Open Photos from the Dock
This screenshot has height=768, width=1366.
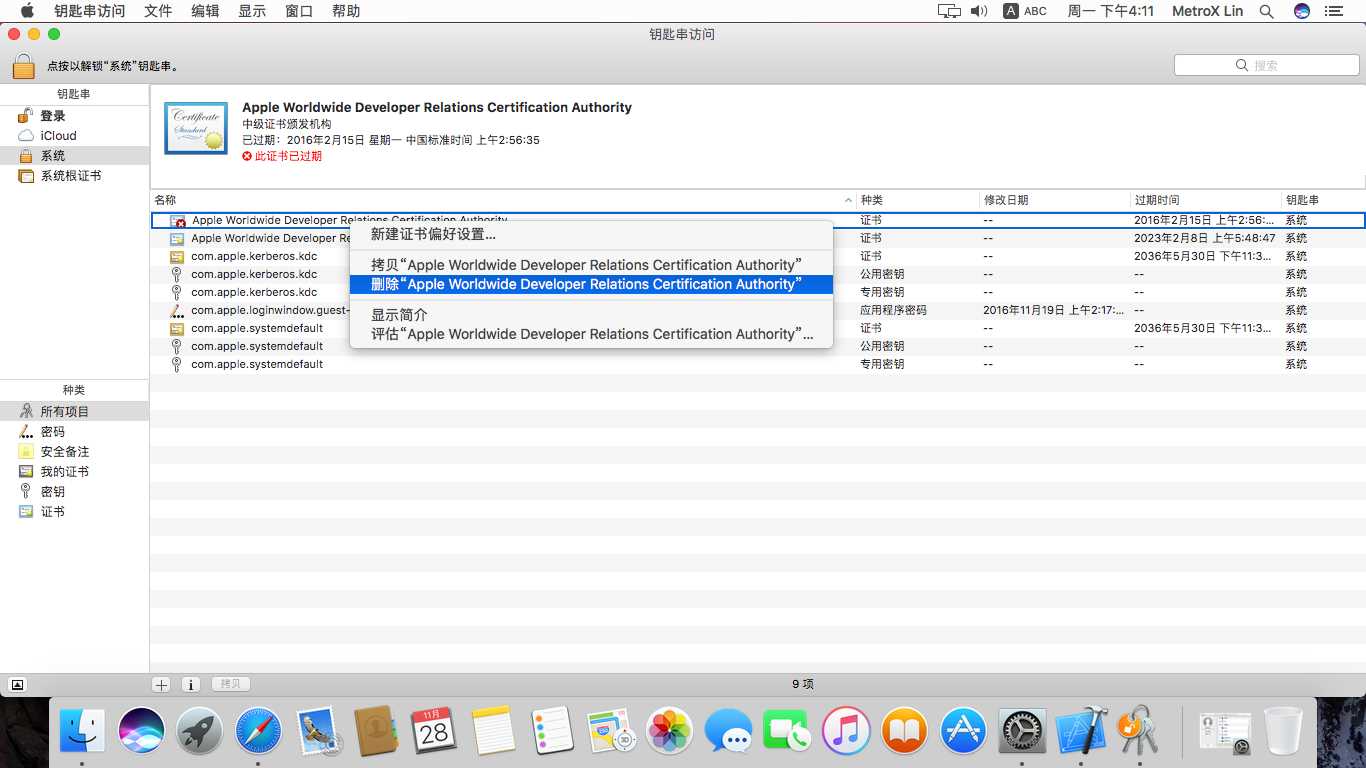(669, 731)
